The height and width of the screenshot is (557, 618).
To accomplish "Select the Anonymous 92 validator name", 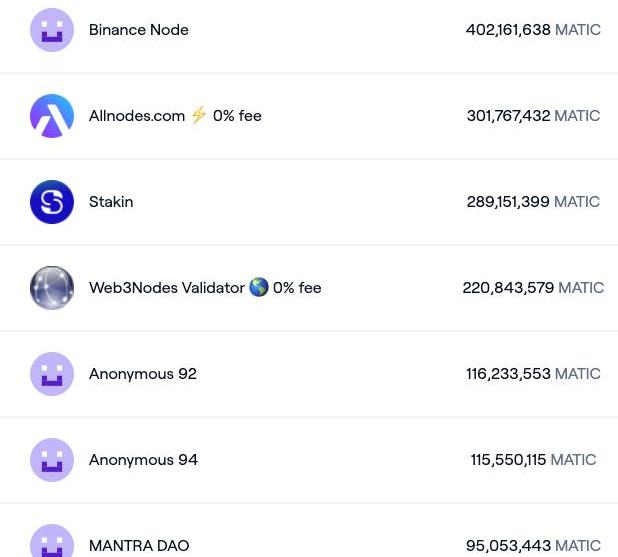I will tap(143, 374).
